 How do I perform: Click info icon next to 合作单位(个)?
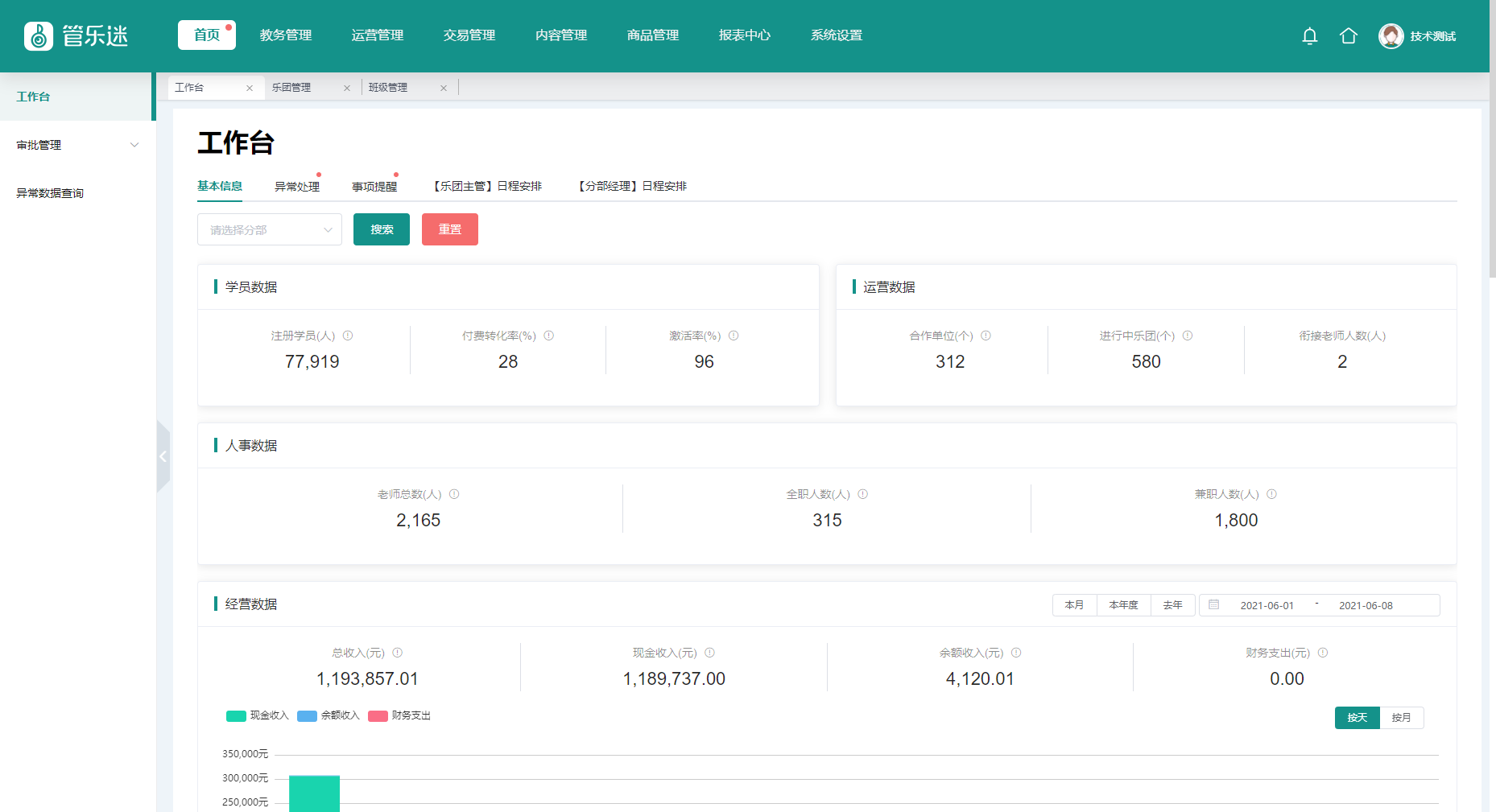[x=986, y=336]
